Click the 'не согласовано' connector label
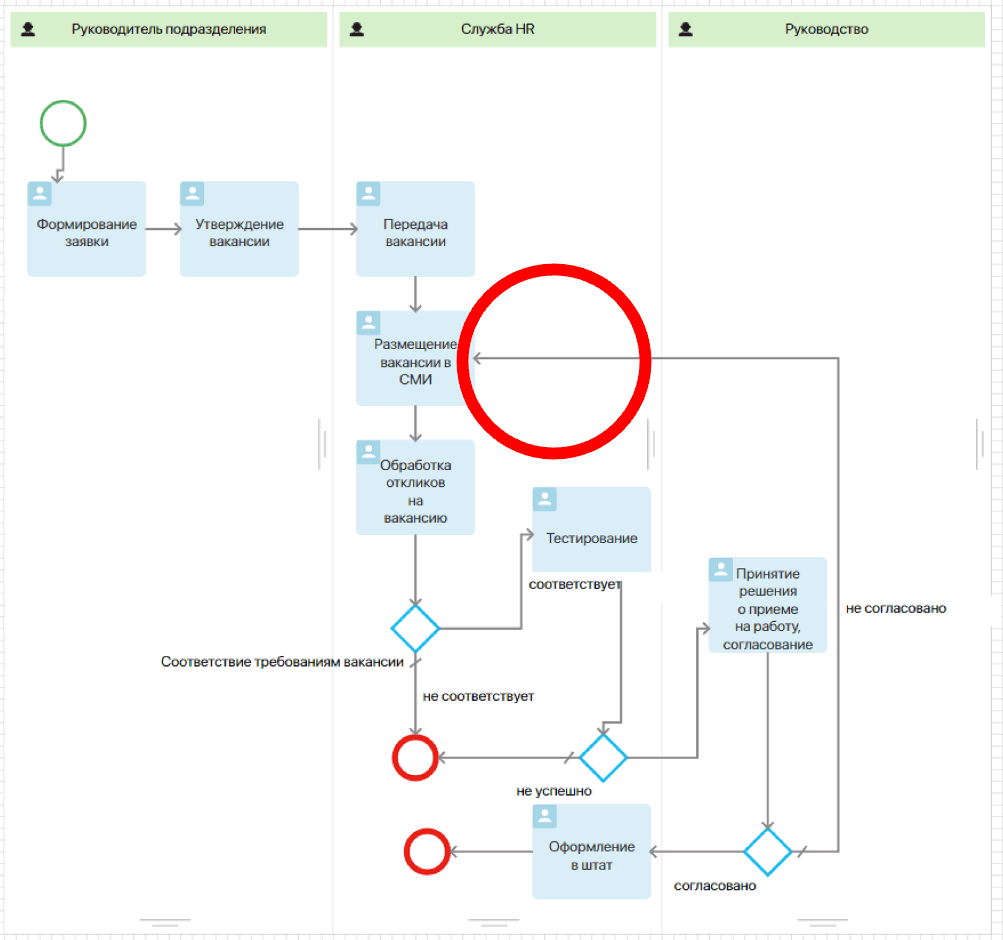The width and height of the screenshot is (1003, 940). [895, 608]
